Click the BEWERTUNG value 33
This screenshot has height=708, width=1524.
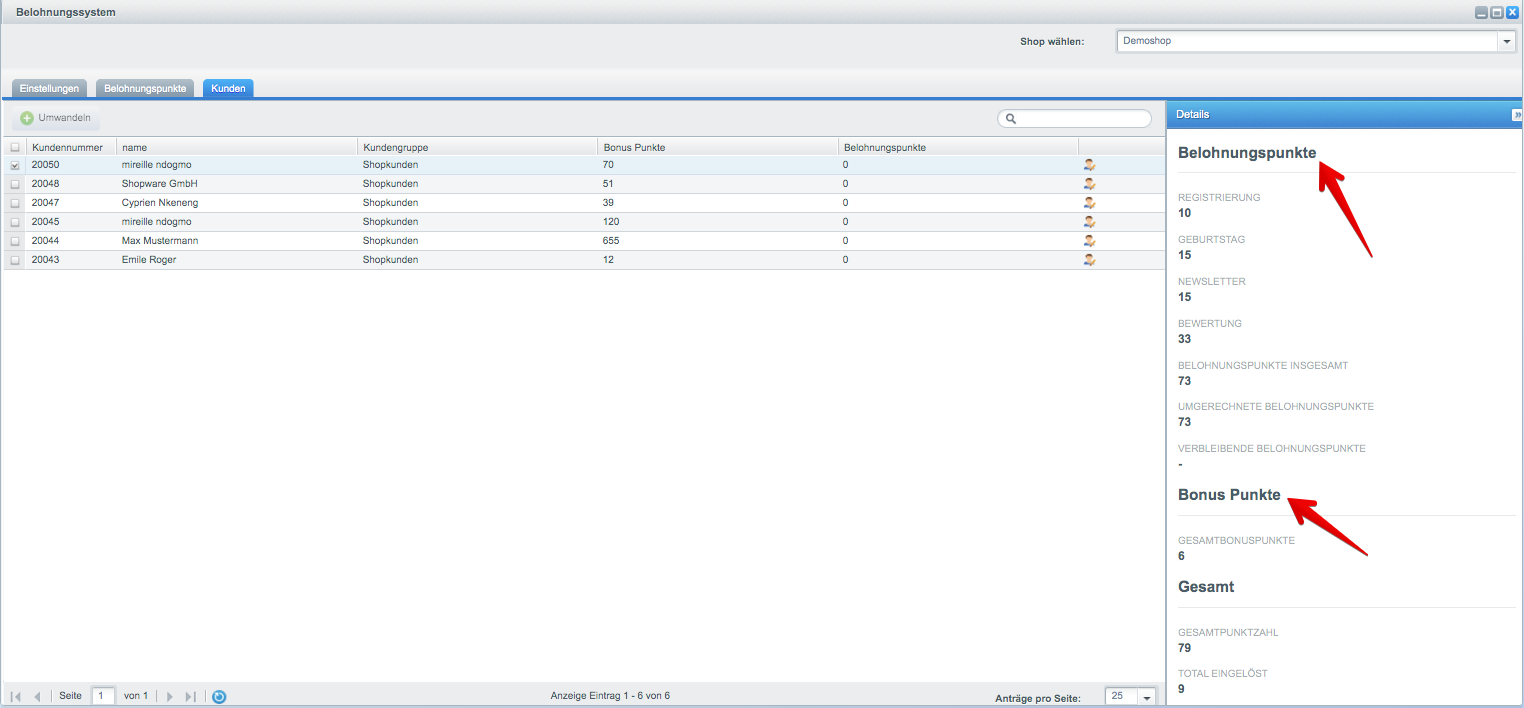[x=1185, y=339]
